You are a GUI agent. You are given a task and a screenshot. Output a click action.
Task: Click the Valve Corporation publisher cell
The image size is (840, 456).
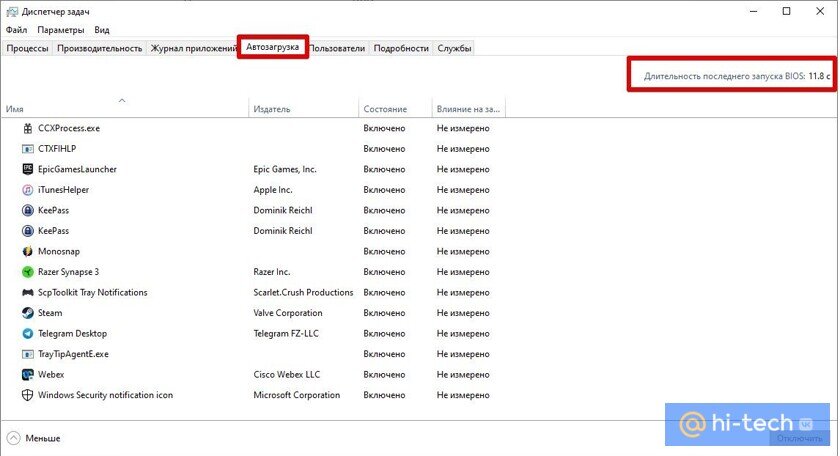click(288, 313)
